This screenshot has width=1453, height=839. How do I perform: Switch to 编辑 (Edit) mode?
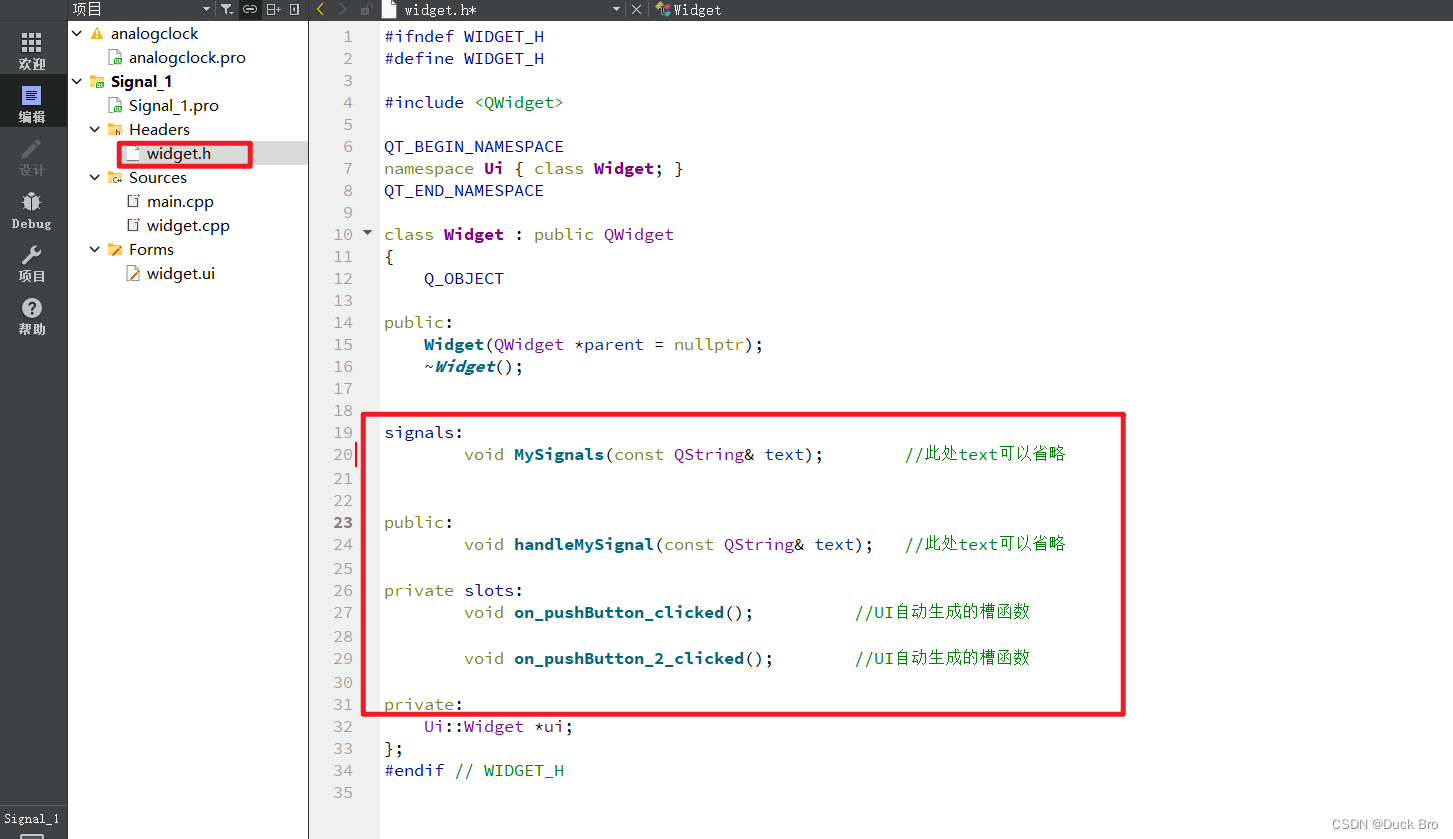pos(32,104)
